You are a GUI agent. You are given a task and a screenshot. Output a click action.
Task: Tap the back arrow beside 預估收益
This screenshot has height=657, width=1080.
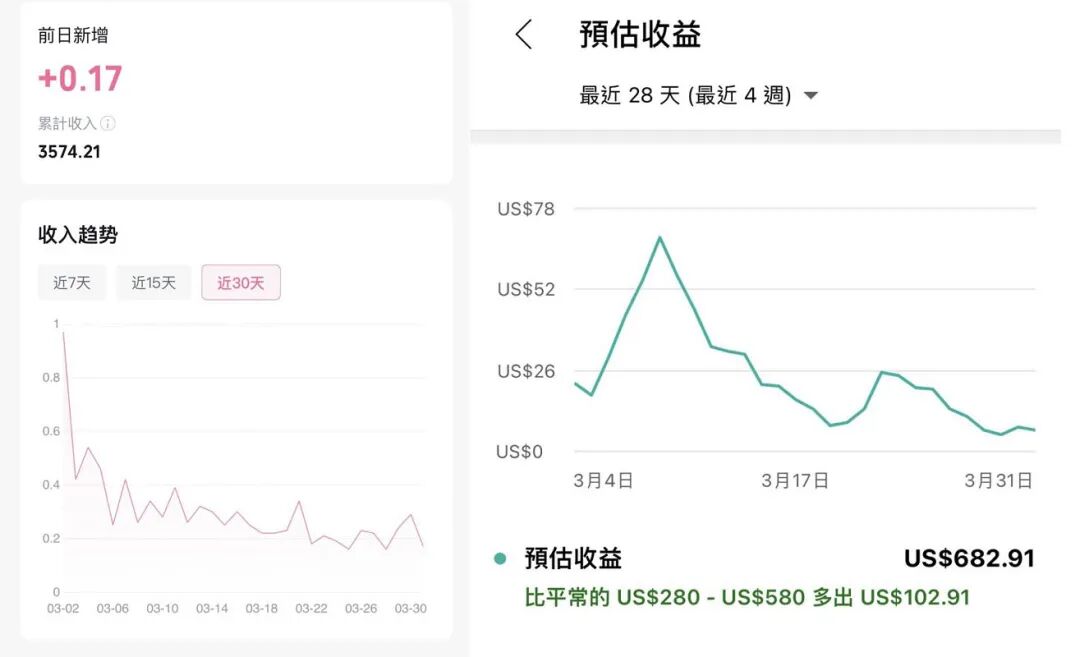[524, 34]
